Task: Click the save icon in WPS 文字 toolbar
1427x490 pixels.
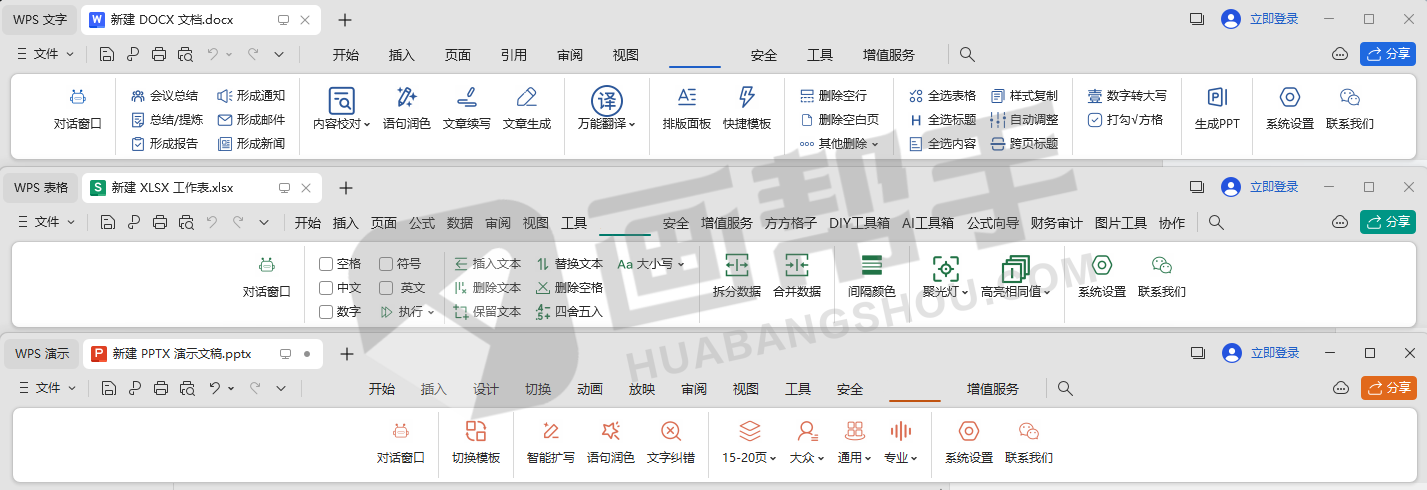Action: pyautogui.click(x=107, y=55)
